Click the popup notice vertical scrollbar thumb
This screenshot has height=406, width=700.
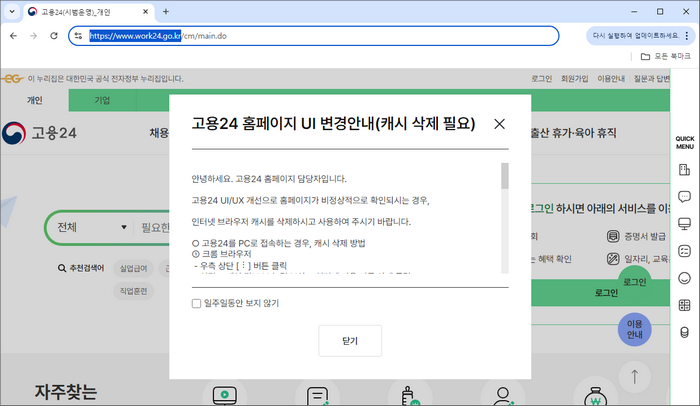click(505, 176)
